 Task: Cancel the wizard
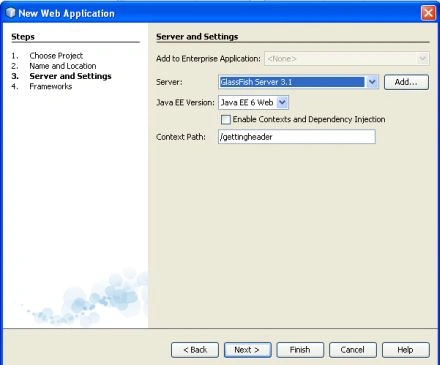click(353, 350)
